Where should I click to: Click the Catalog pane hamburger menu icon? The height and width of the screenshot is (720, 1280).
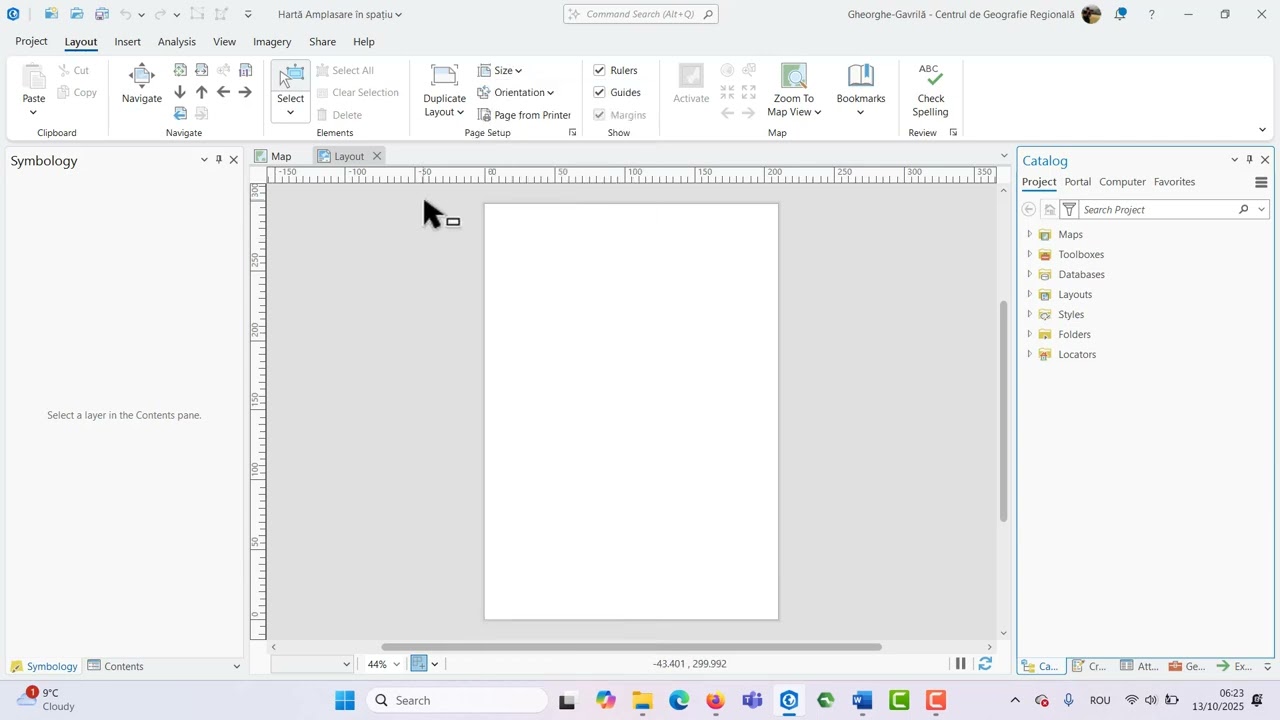tap(1261, 182)
